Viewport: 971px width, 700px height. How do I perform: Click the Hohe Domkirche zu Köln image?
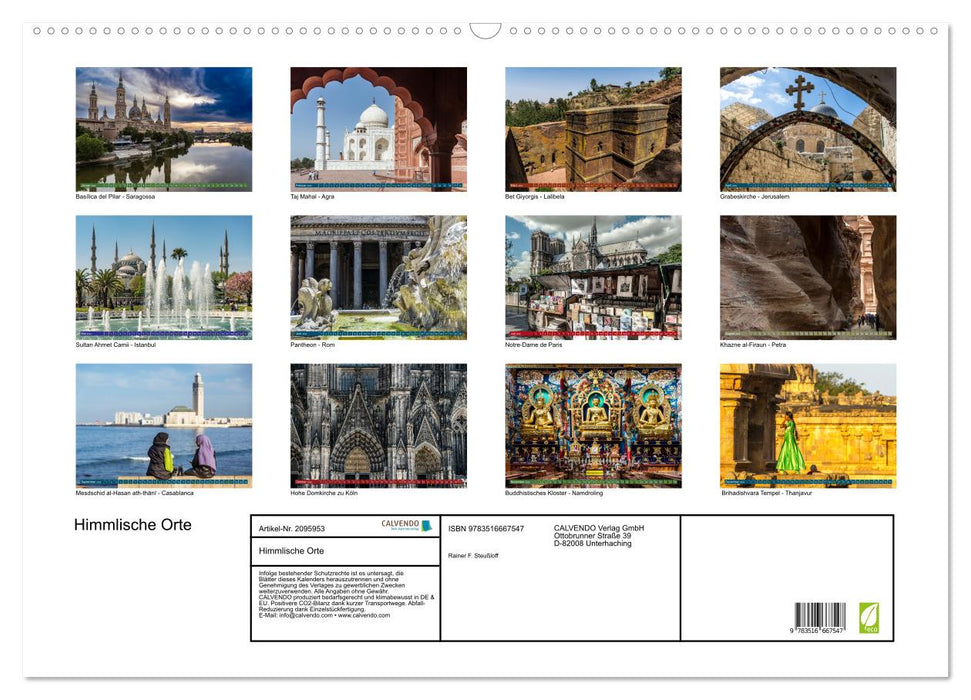pyautogui.click(x=378, y=425)
